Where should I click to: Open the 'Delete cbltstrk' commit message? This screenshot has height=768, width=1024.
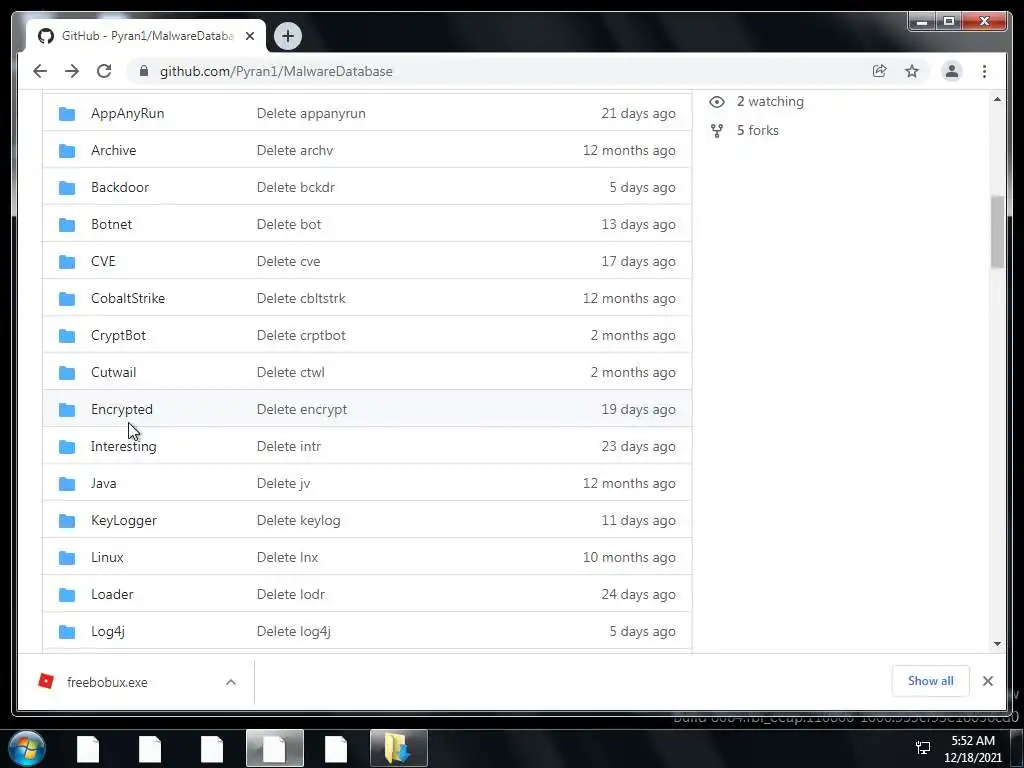[301, 298]
